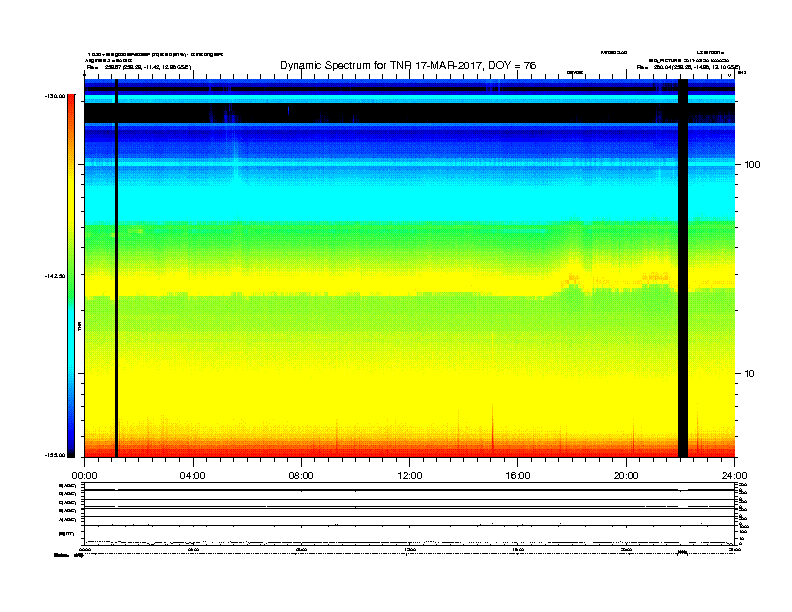Click the wide black data gap near 22:00
The image size is (792, 612).
[x=682, y=268]
